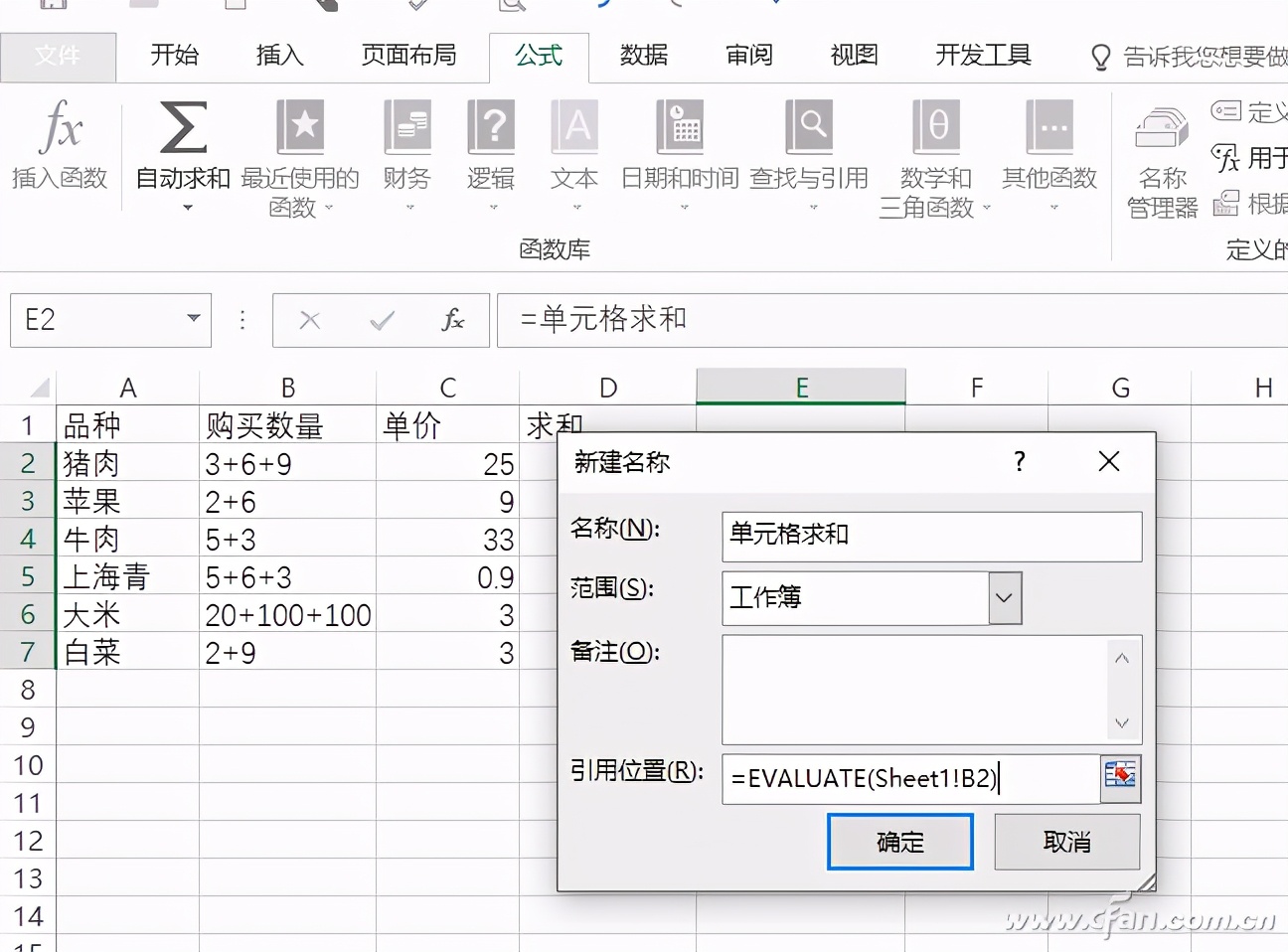
Task: Open the Logical (逻辑) functions icon
Action: 491,127
